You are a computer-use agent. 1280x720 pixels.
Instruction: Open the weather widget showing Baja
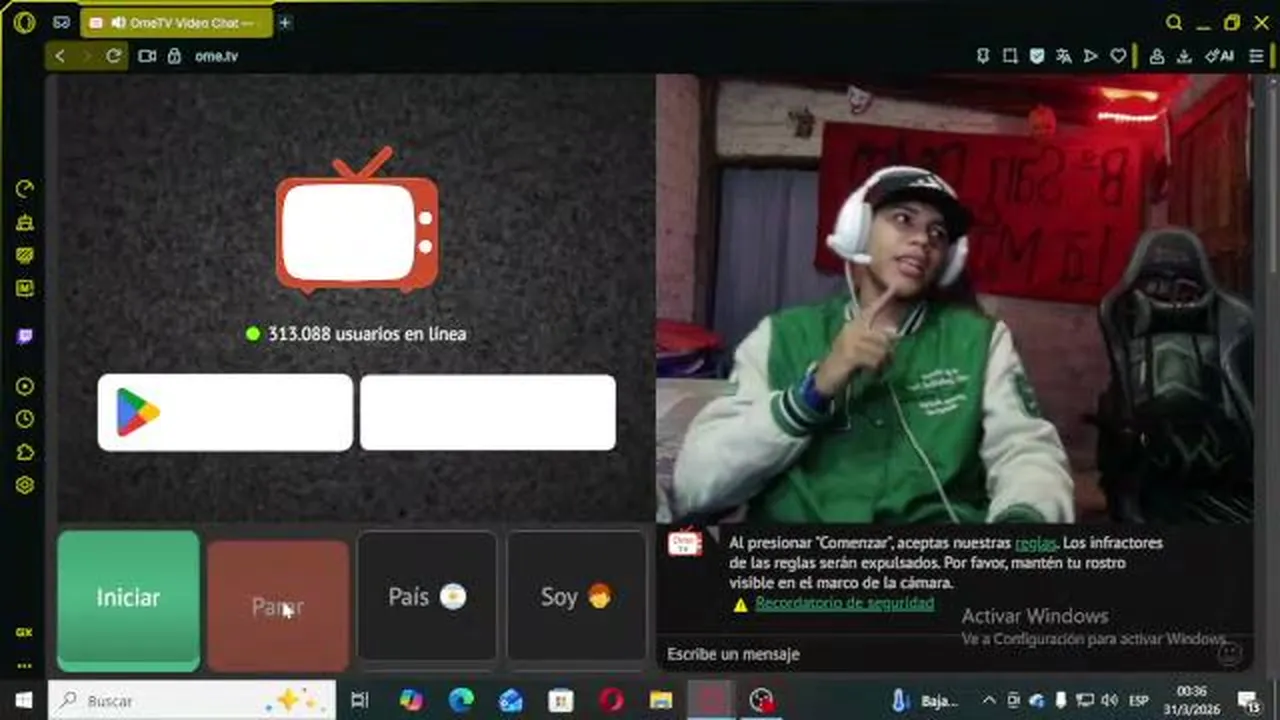(x=925, y=700)
